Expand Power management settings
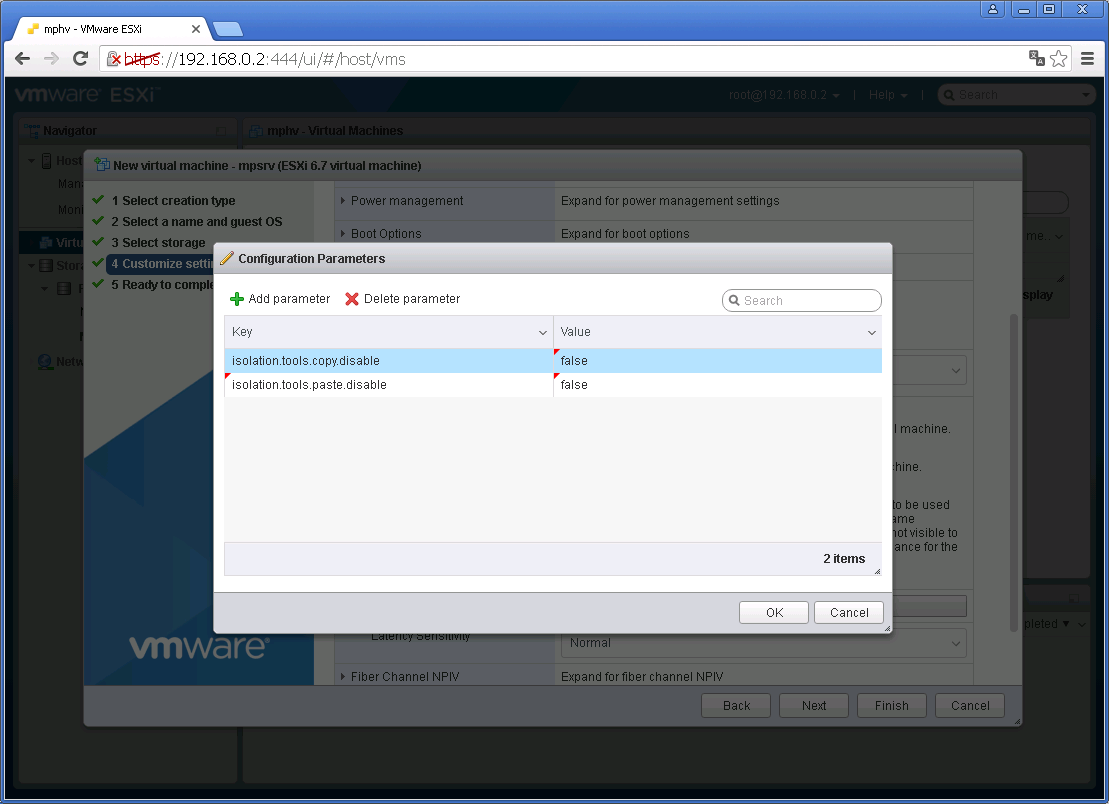This screenshot has height=804, width=1109. coord(343,201)
